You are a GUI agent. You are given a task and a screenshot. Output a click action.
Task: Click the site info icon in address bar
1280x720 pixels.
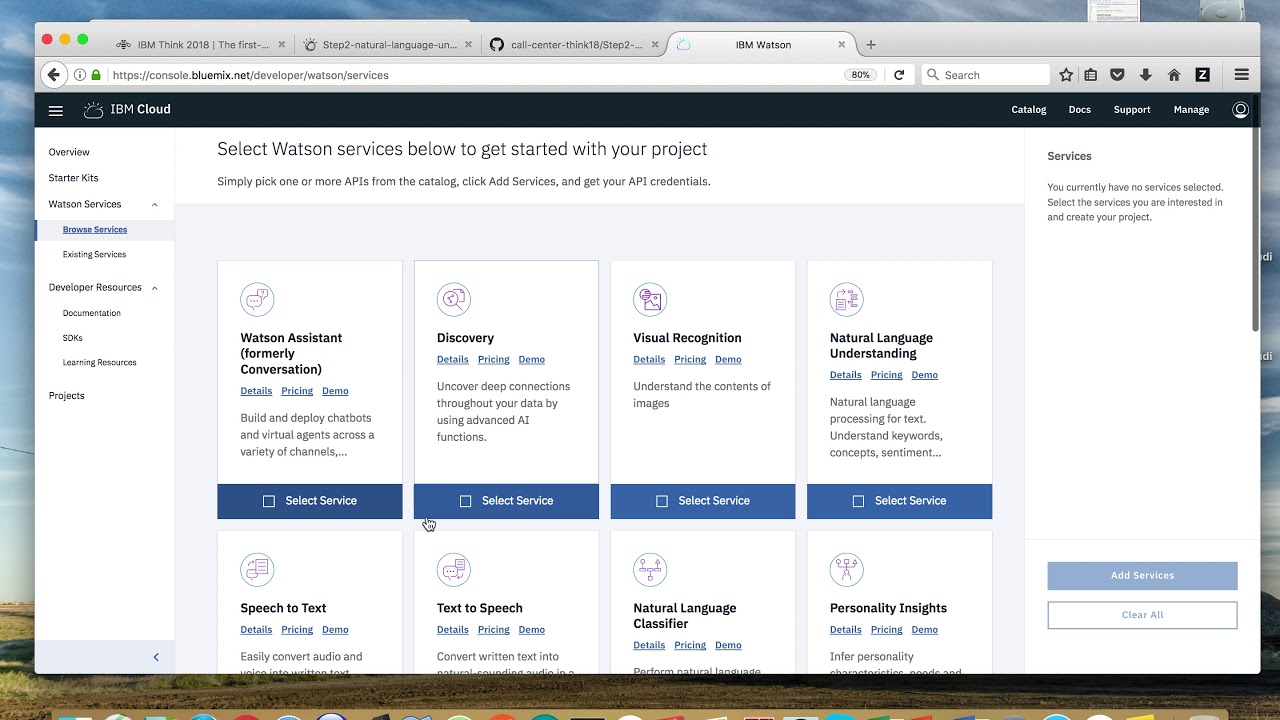[x=80, y=75]
